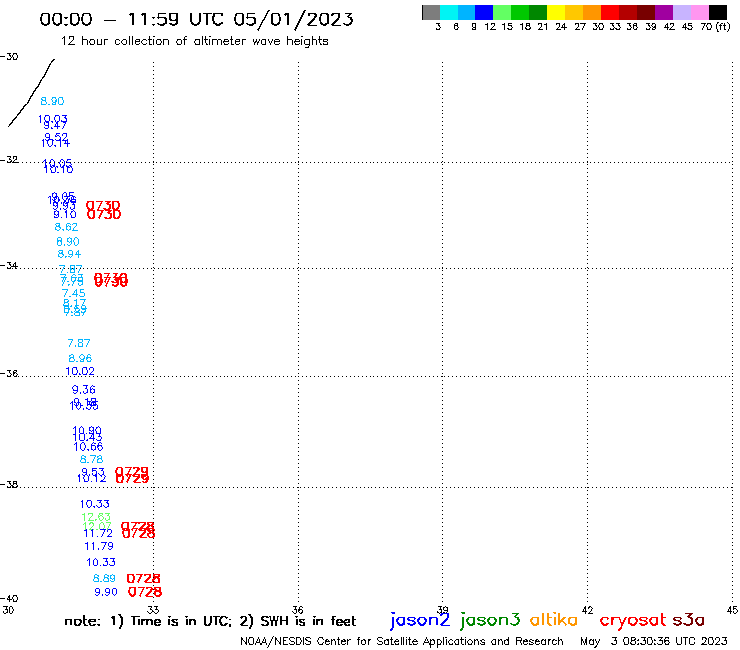The image size is (740, 650).
Task: Click wave height value 7.45
Action: point(74,294)
